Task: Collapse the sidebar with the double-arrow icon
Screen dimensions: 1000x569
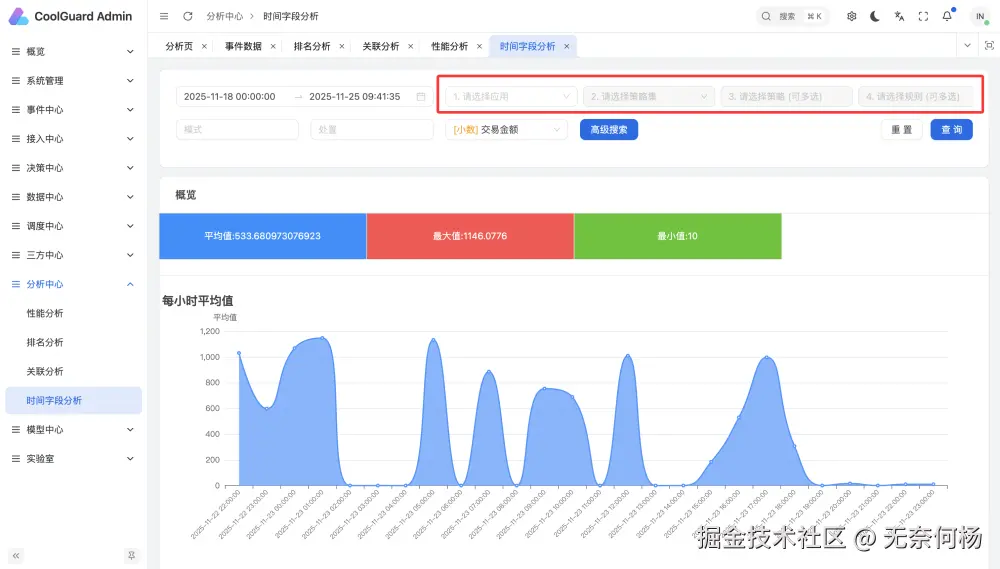Action: pyautogui.click(x=16, y=555)
